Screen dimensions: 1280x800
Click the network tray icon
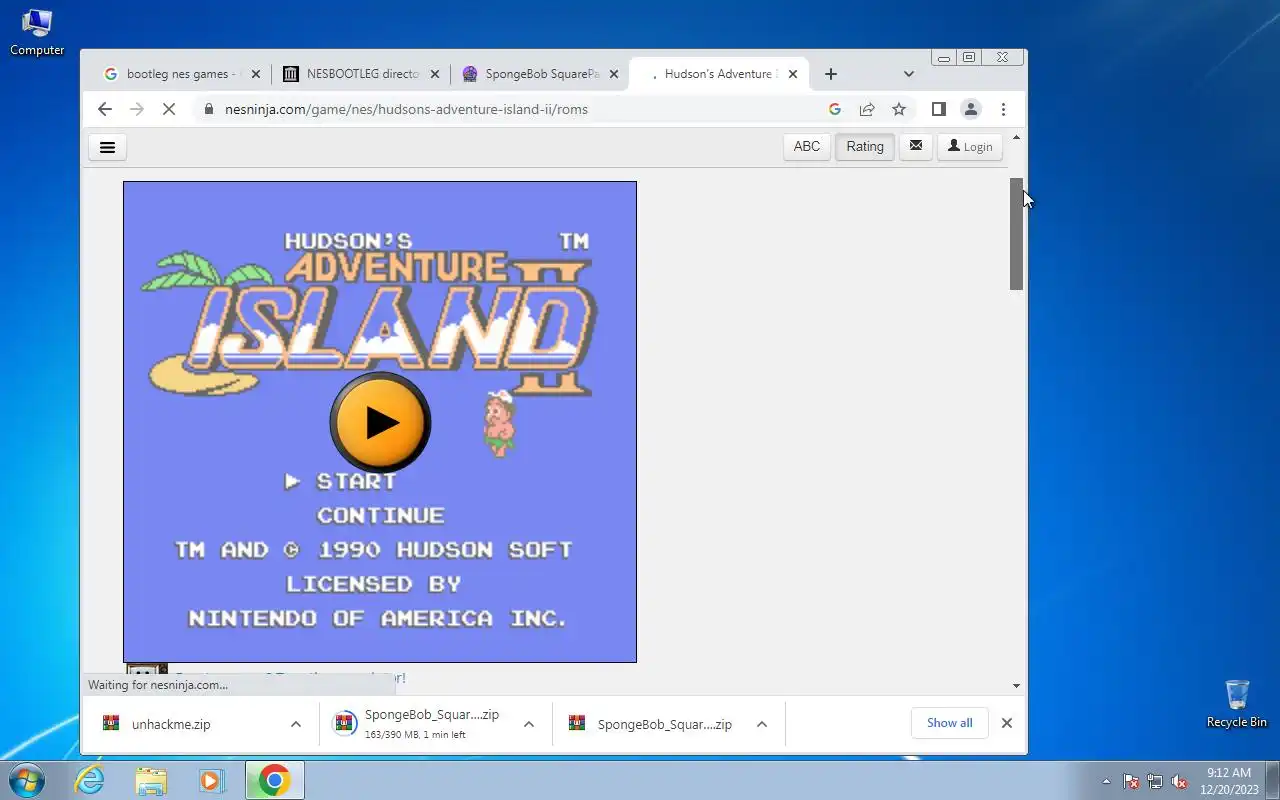pyautogui.click(x=1155, y=781)
